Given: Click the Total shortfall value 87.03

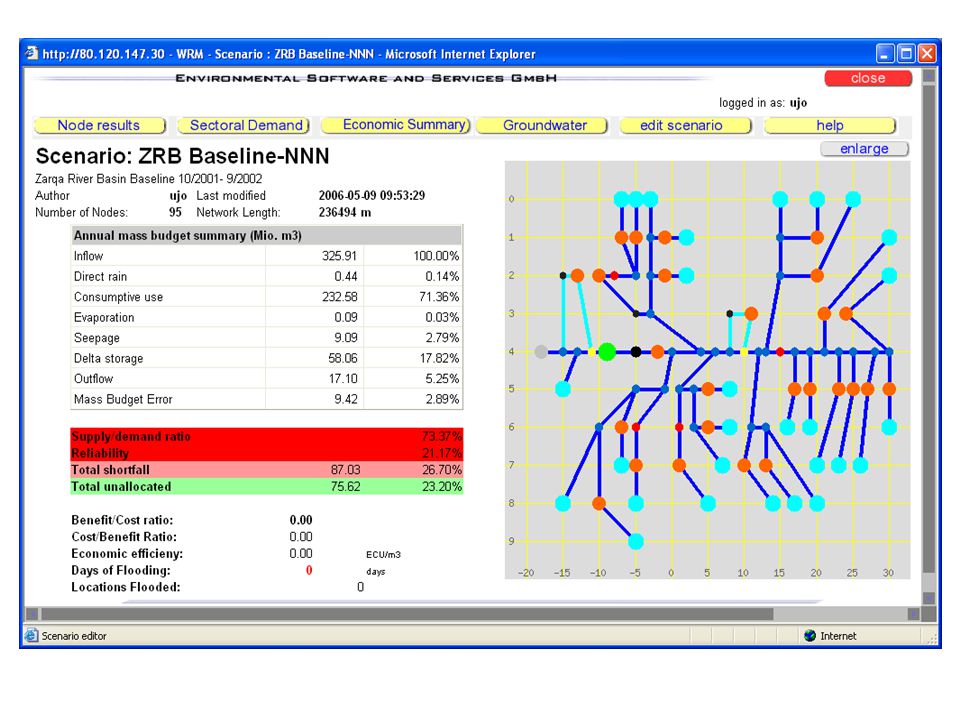Looking at the screenshot, I should tap(345, 470).
